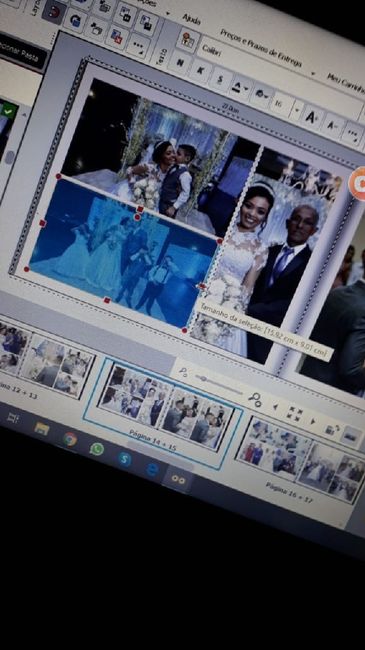Select the top photo of bride kissing boy

161,156
